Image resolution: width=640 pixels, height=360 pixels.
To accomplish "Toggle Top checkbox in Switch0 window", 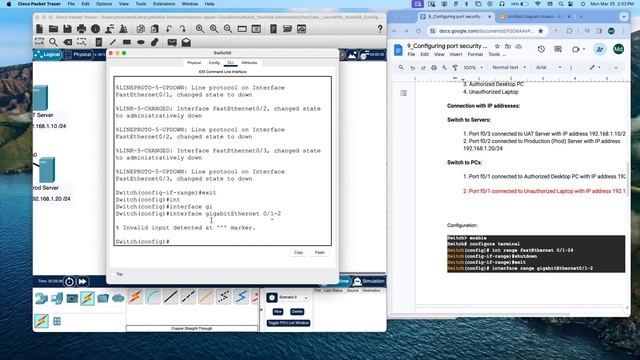I will coord(114,274).
